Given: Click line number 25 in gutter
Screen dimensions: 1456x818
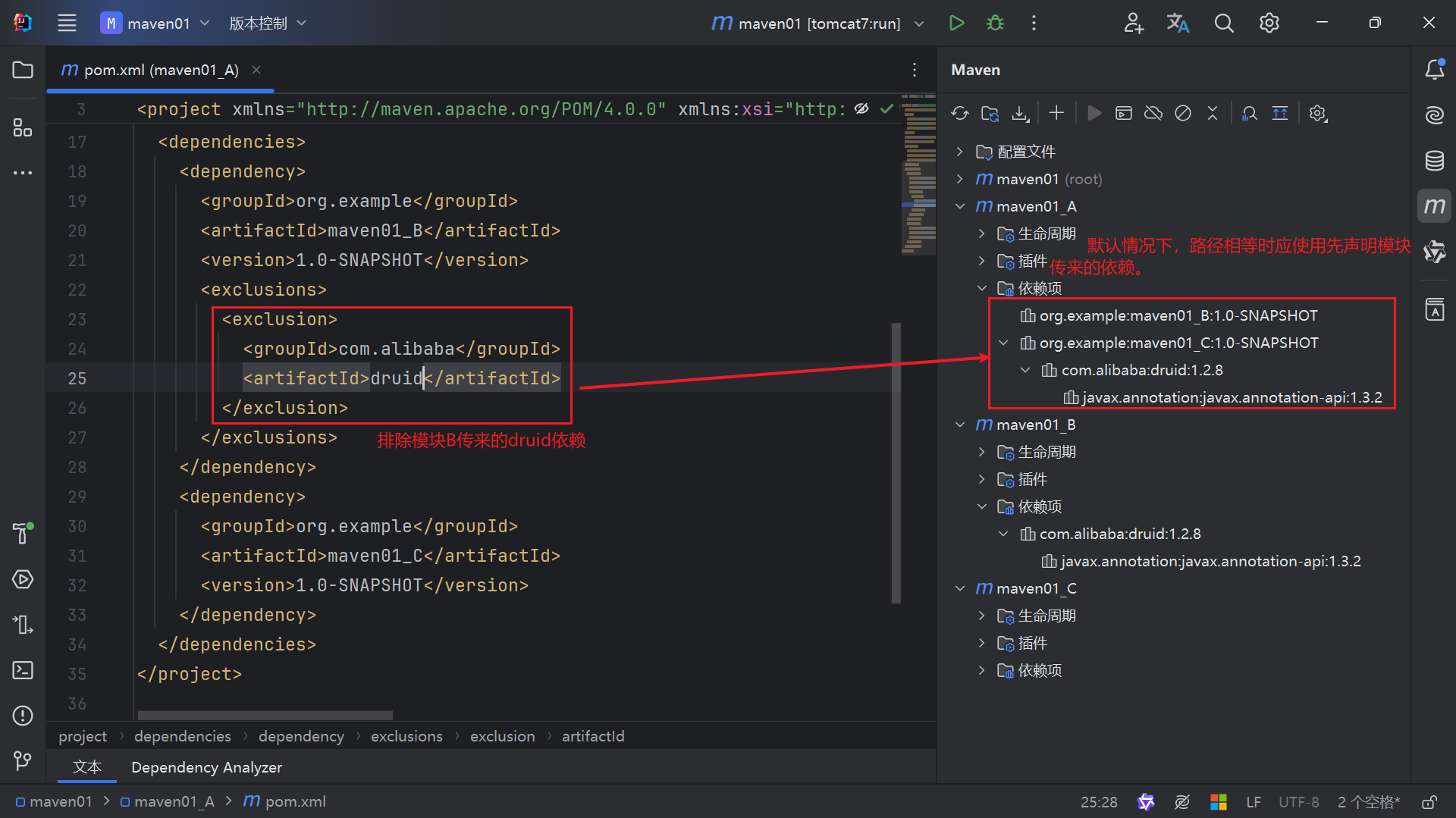Looking at the screenshot, I should 77,378.
